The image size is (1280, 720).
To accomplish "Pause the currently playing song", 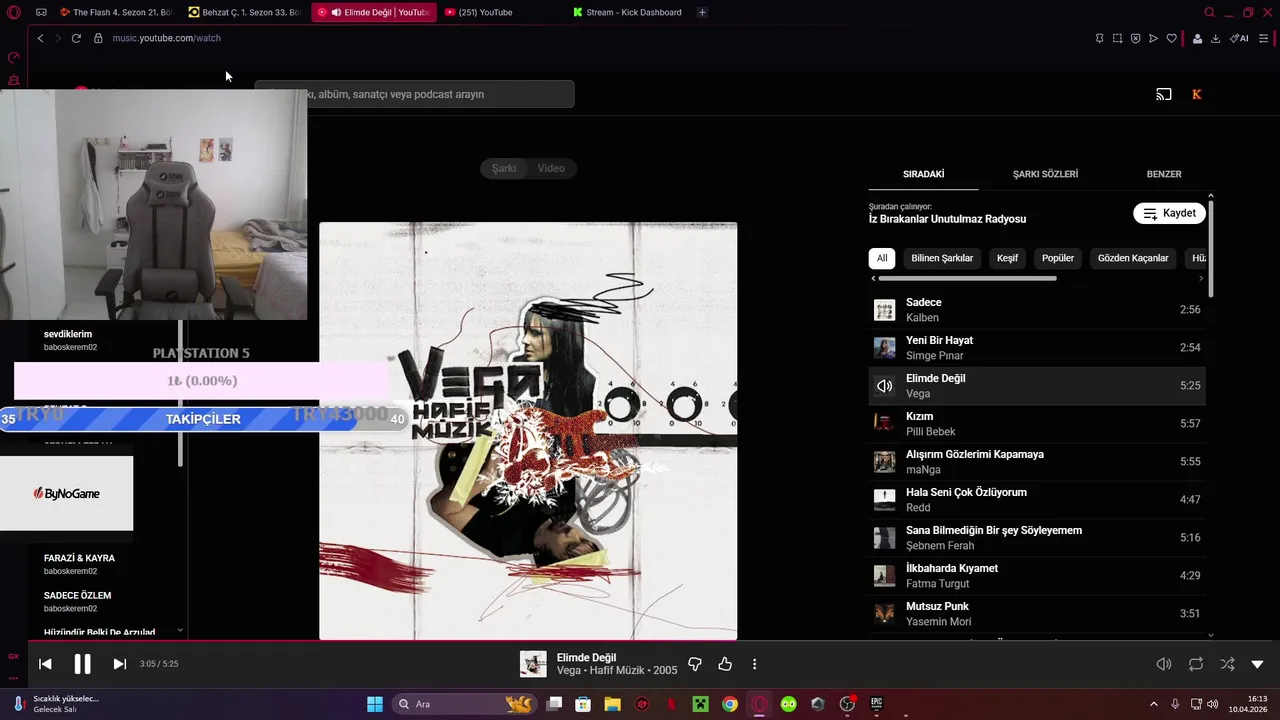I will point(82,664).
